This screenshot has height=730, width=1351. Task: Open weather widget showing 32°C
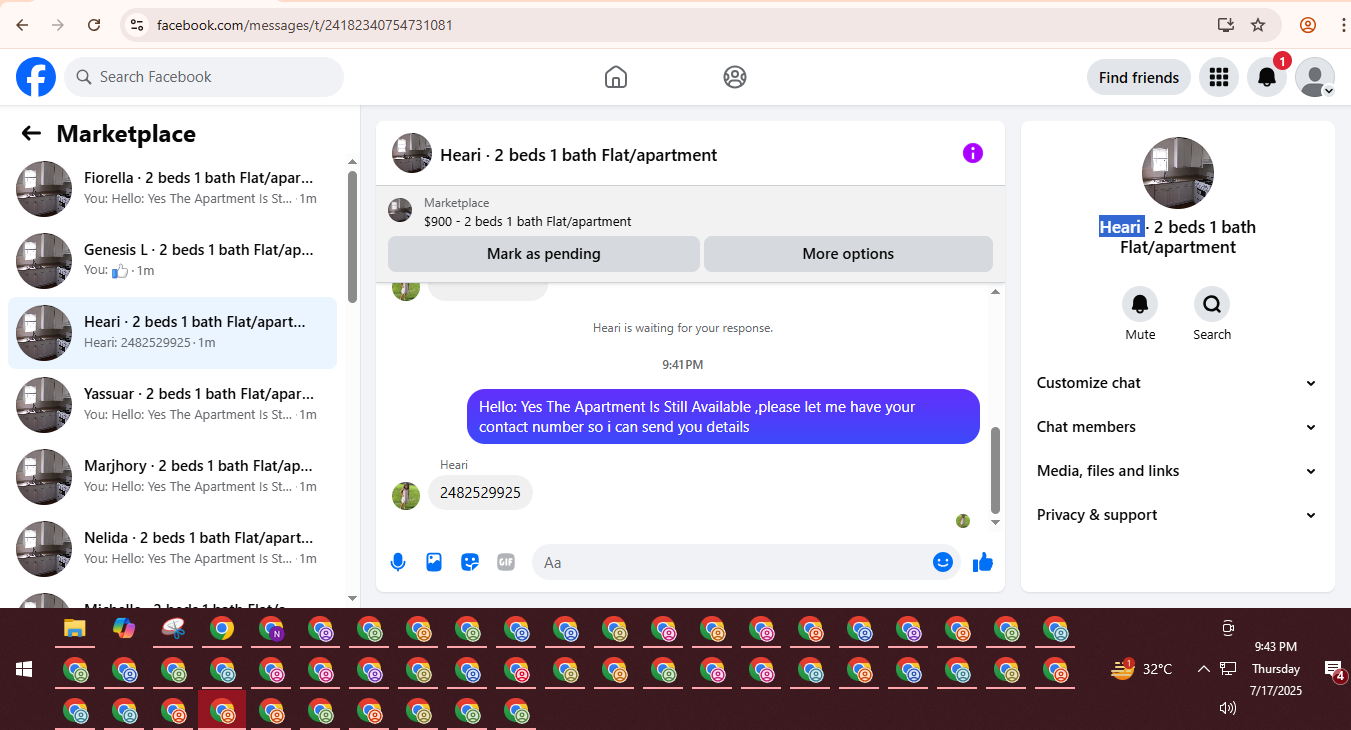point(1141,669)
